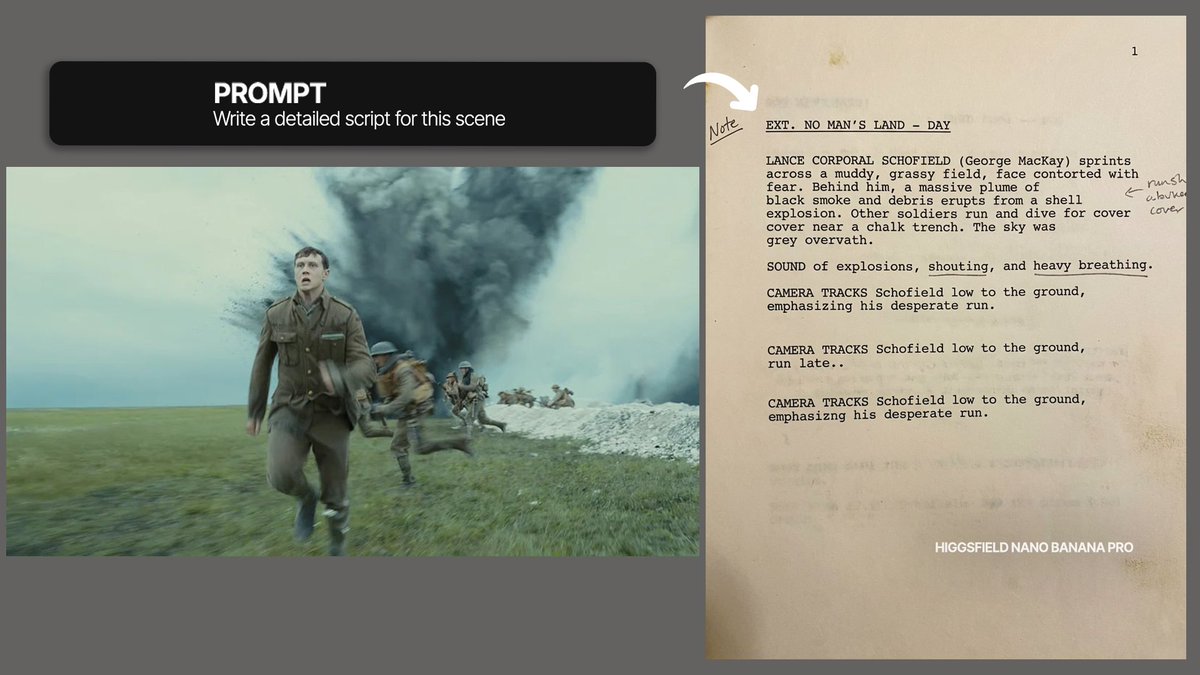
Task: Click the underlined phrase "heavy breathing"
Action: (x=1091, y=266)
